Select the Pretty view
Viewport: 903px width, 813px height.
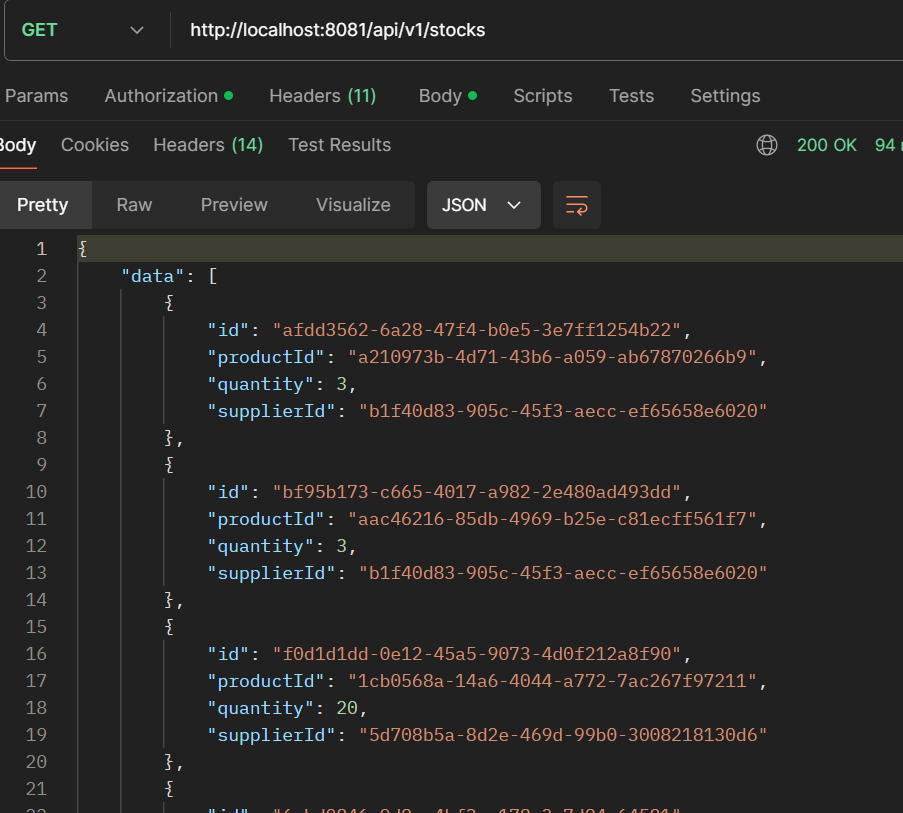[x=43, y=205]
